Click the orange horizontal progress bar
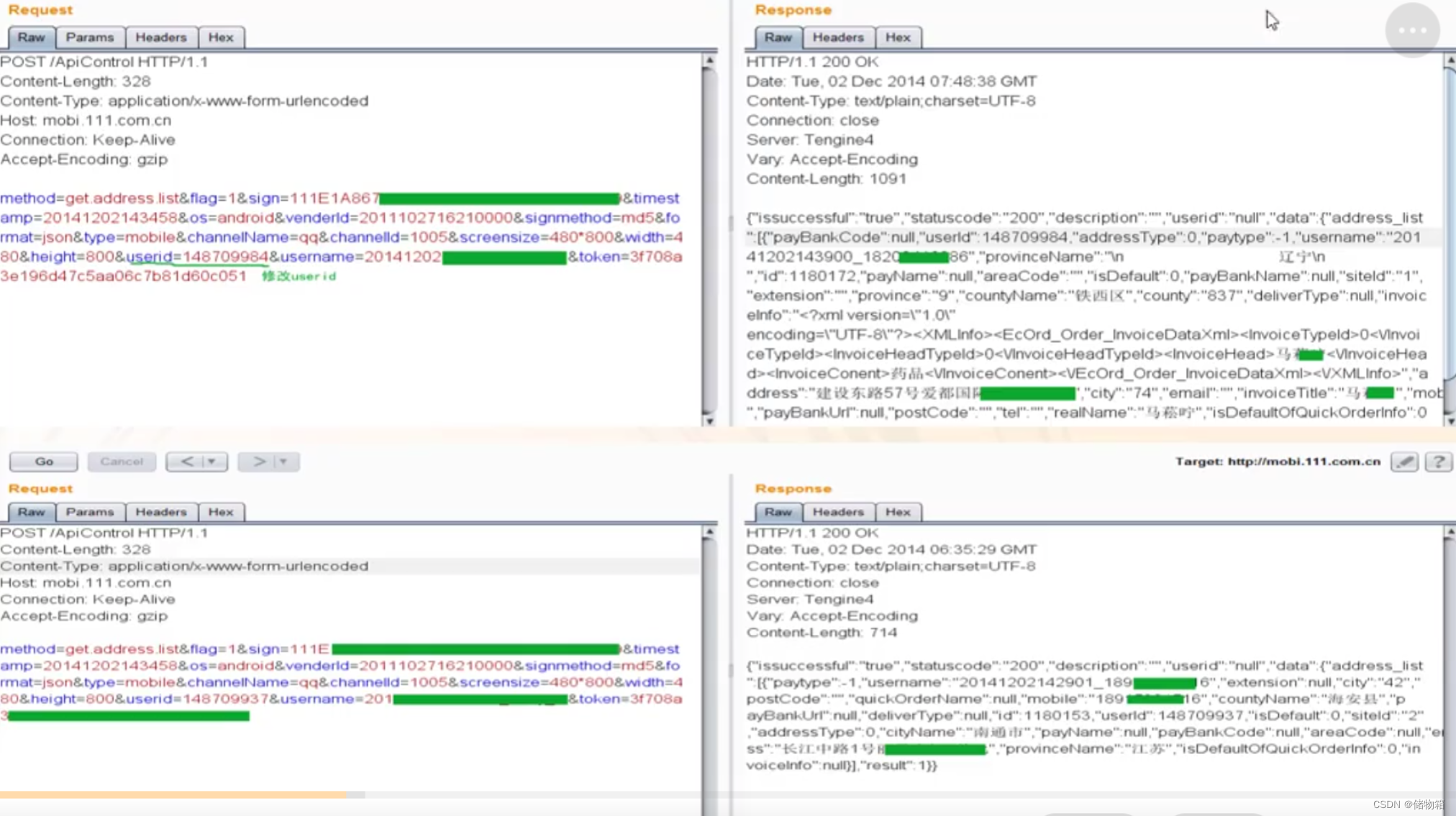The height and width of the screenshot is (816, 1456). (173, 794)
